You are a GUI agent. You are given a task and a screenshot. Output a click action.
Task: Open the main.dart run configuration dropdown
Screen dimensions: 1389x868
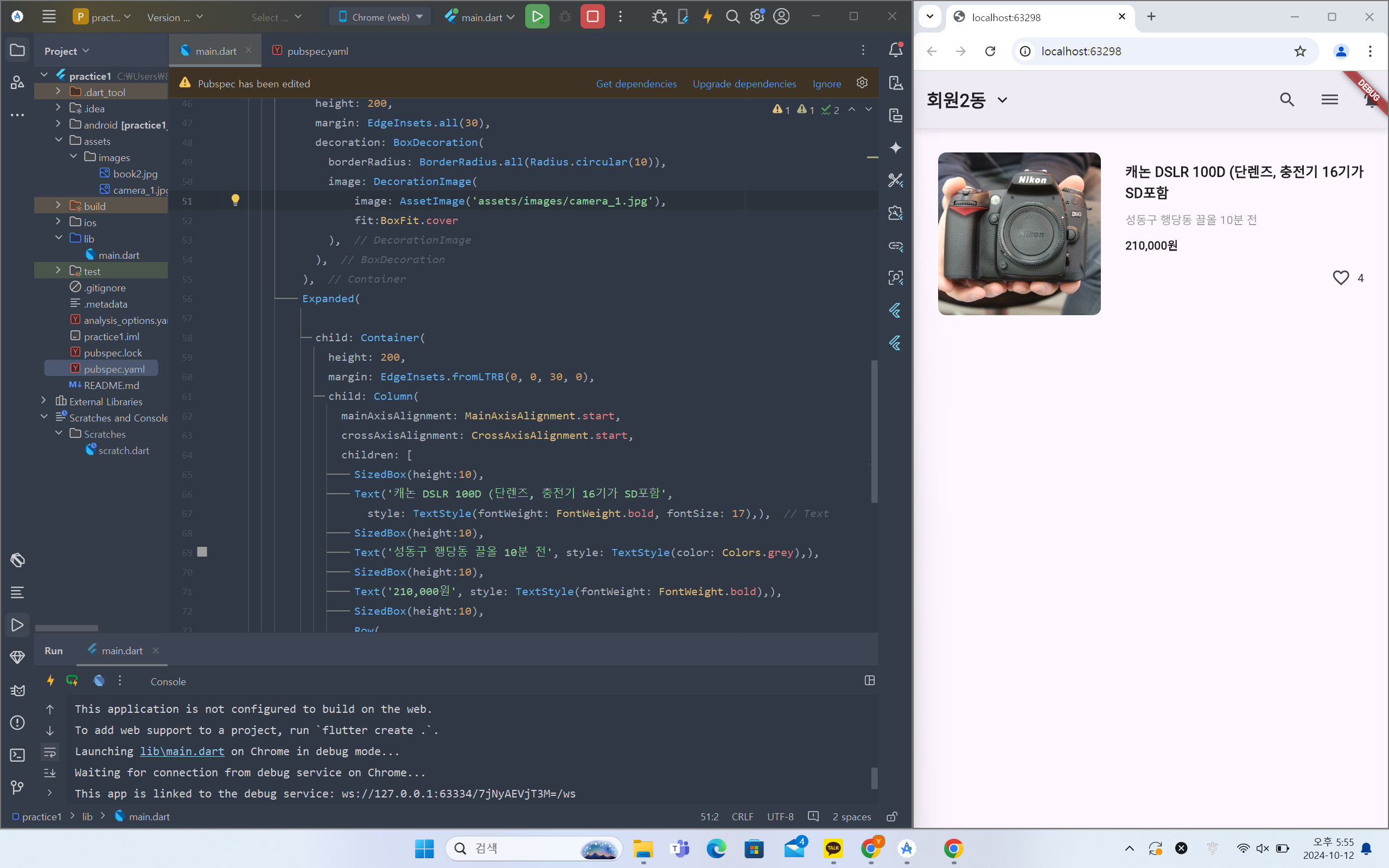[x=479, y=17]
